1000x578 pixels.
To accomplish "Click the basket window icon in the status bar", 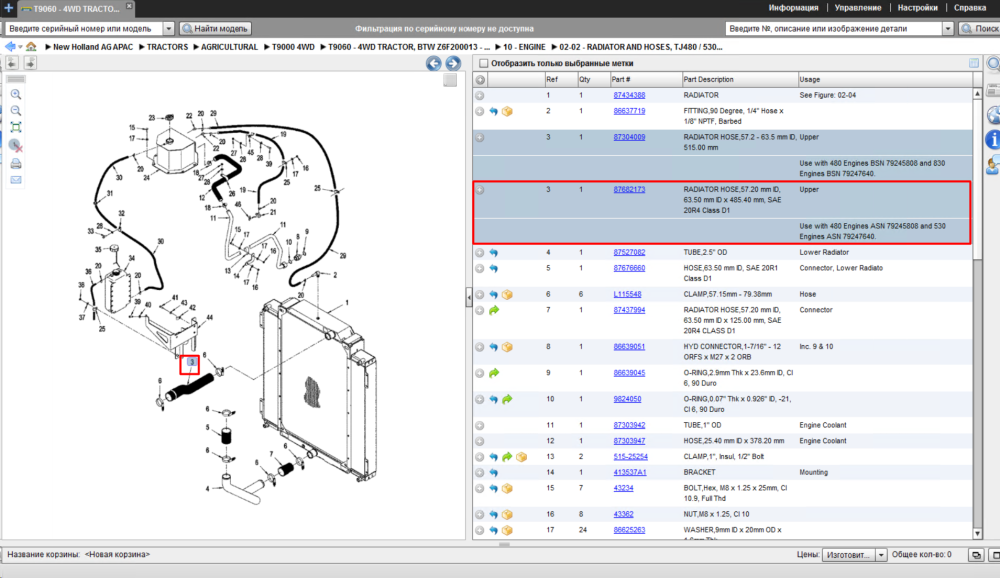I will (976, 555).
